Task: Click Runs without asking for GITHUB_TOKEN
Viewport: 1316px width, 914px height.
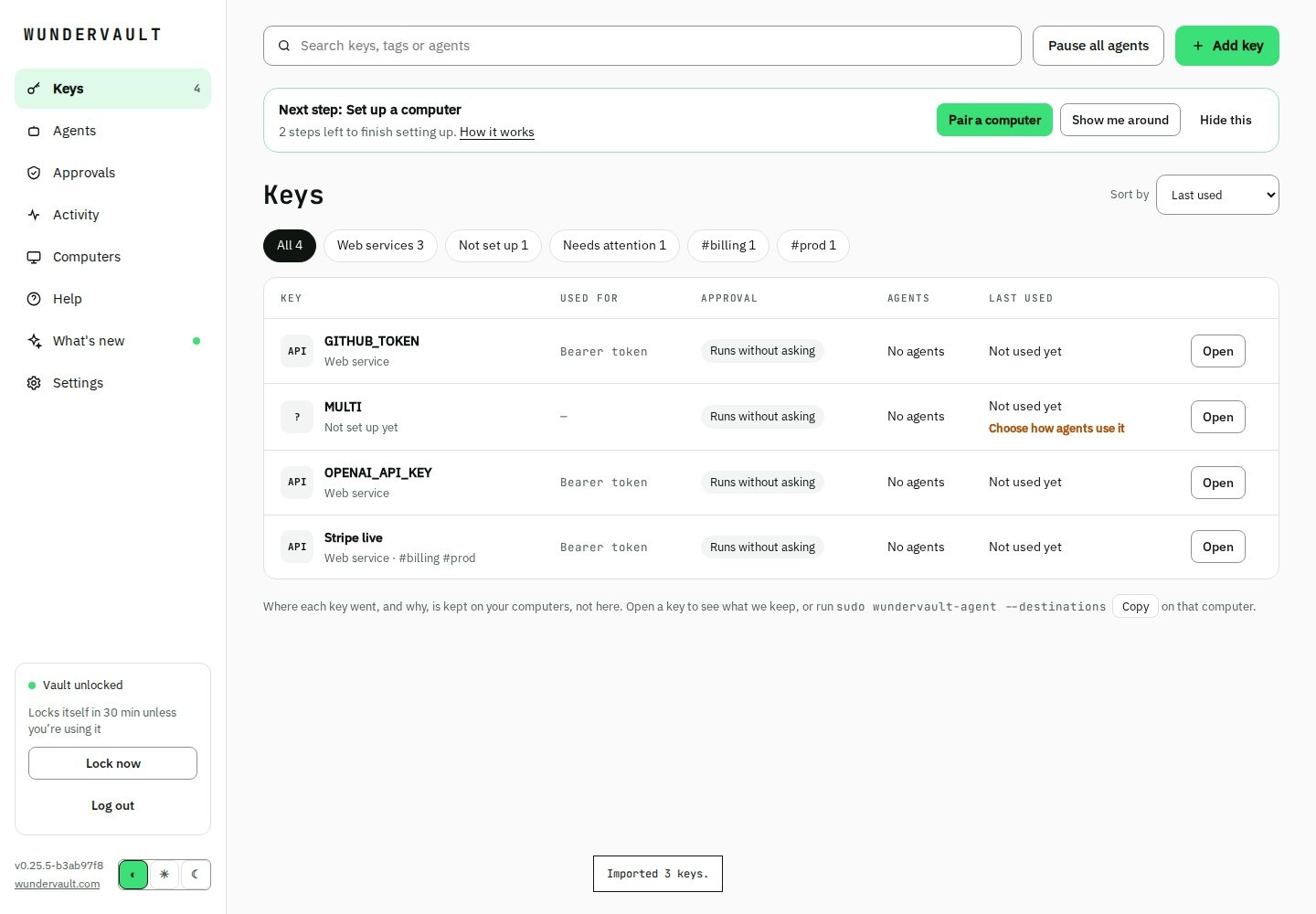Action: coord(762,351)
